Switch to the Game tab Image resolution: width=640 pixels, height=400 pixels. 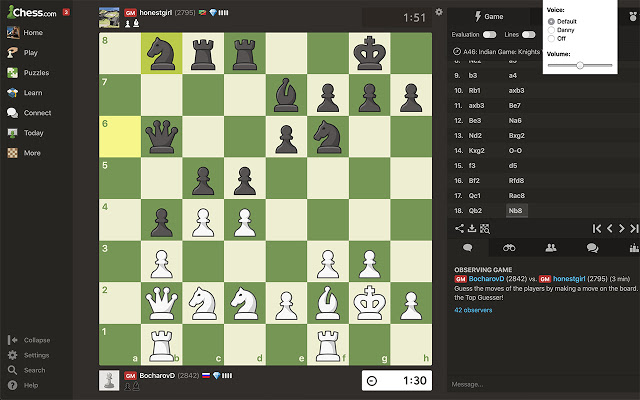489,17
